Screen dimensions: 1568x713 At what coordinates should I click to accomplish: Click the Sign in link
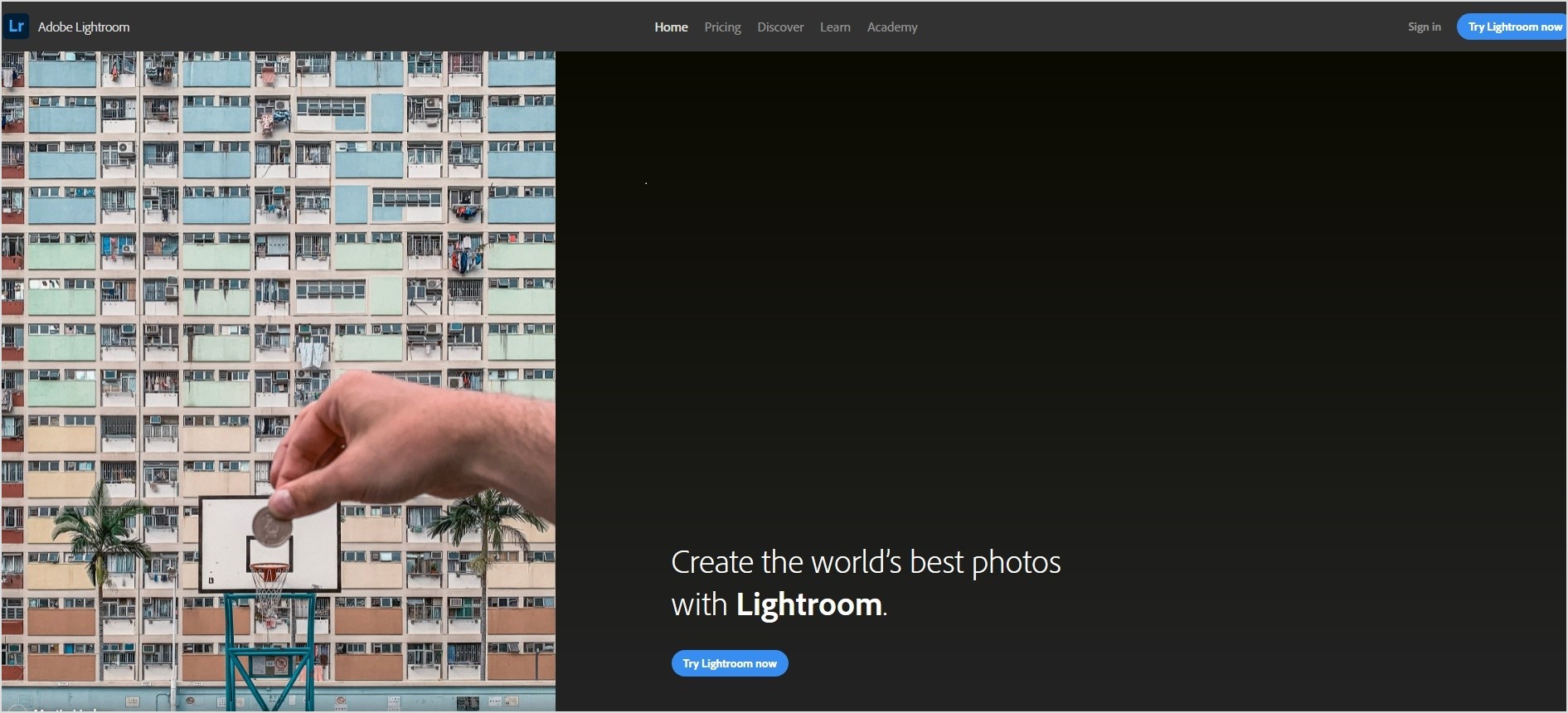(x=1424, y=27)
